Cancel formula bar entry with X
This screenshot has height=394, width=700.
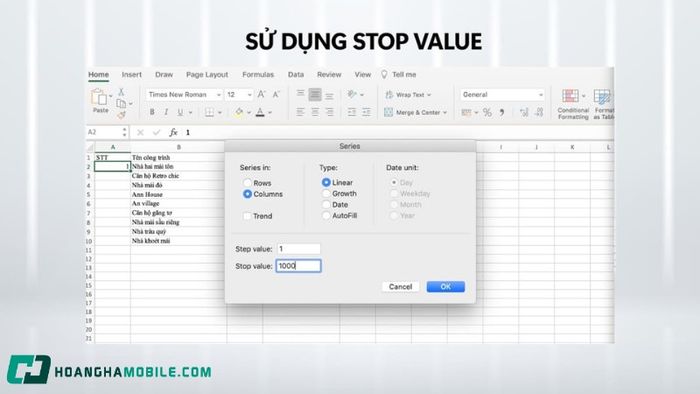click(x=140, y=132)
